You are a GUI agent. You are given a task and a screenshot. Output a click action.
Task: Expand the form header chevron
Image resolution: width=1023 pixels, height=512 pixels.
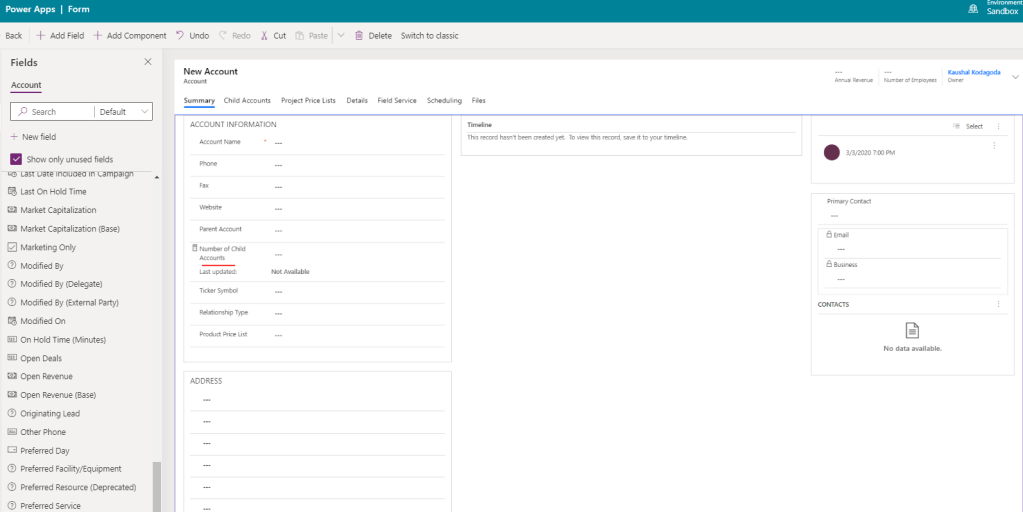point(1015,77)
